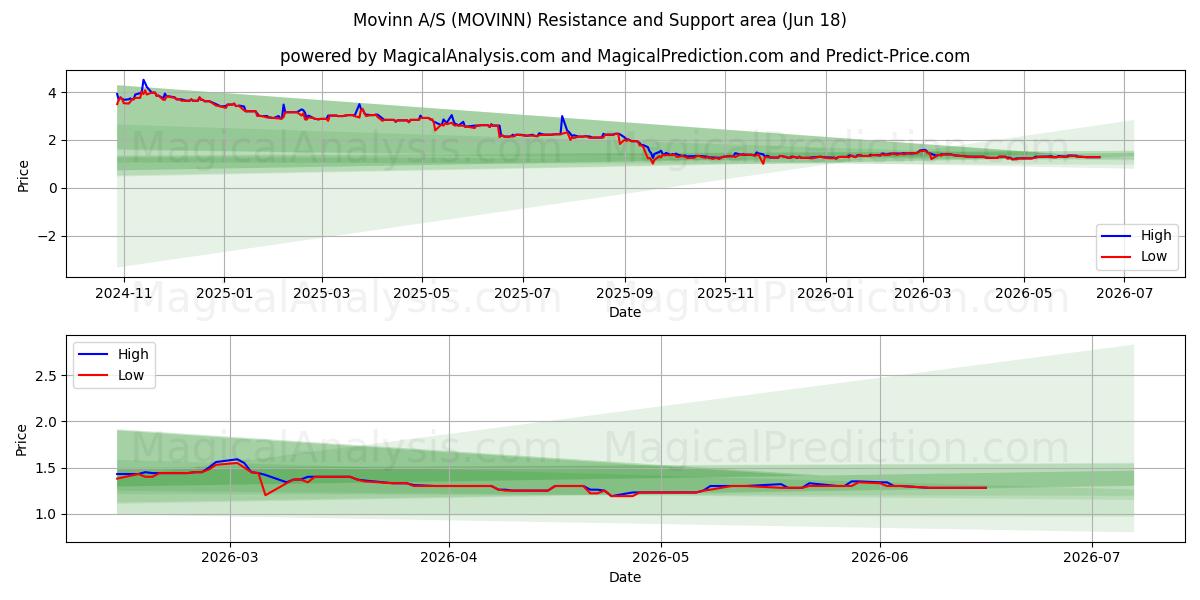1200x600 pixels.
Task: Click 'Low' in the bottom chart legend
Action: tap(132, 375)
